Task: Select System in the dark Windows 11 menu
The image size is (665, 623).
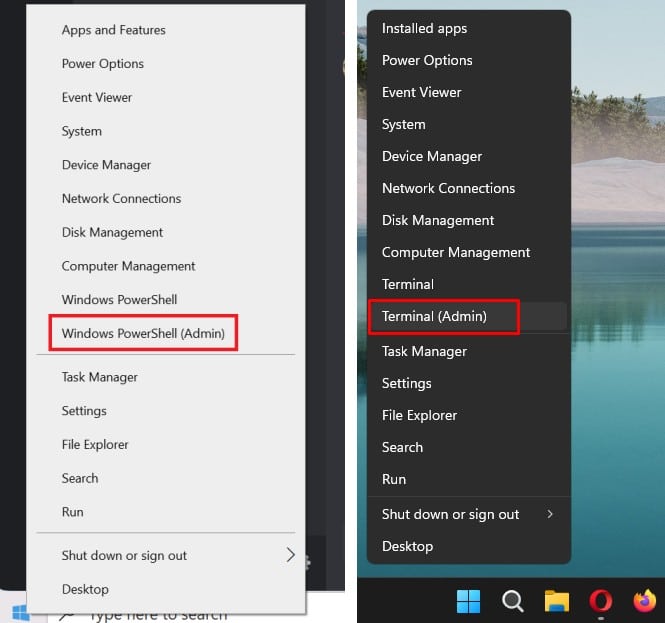Action: tap(468, 124)
